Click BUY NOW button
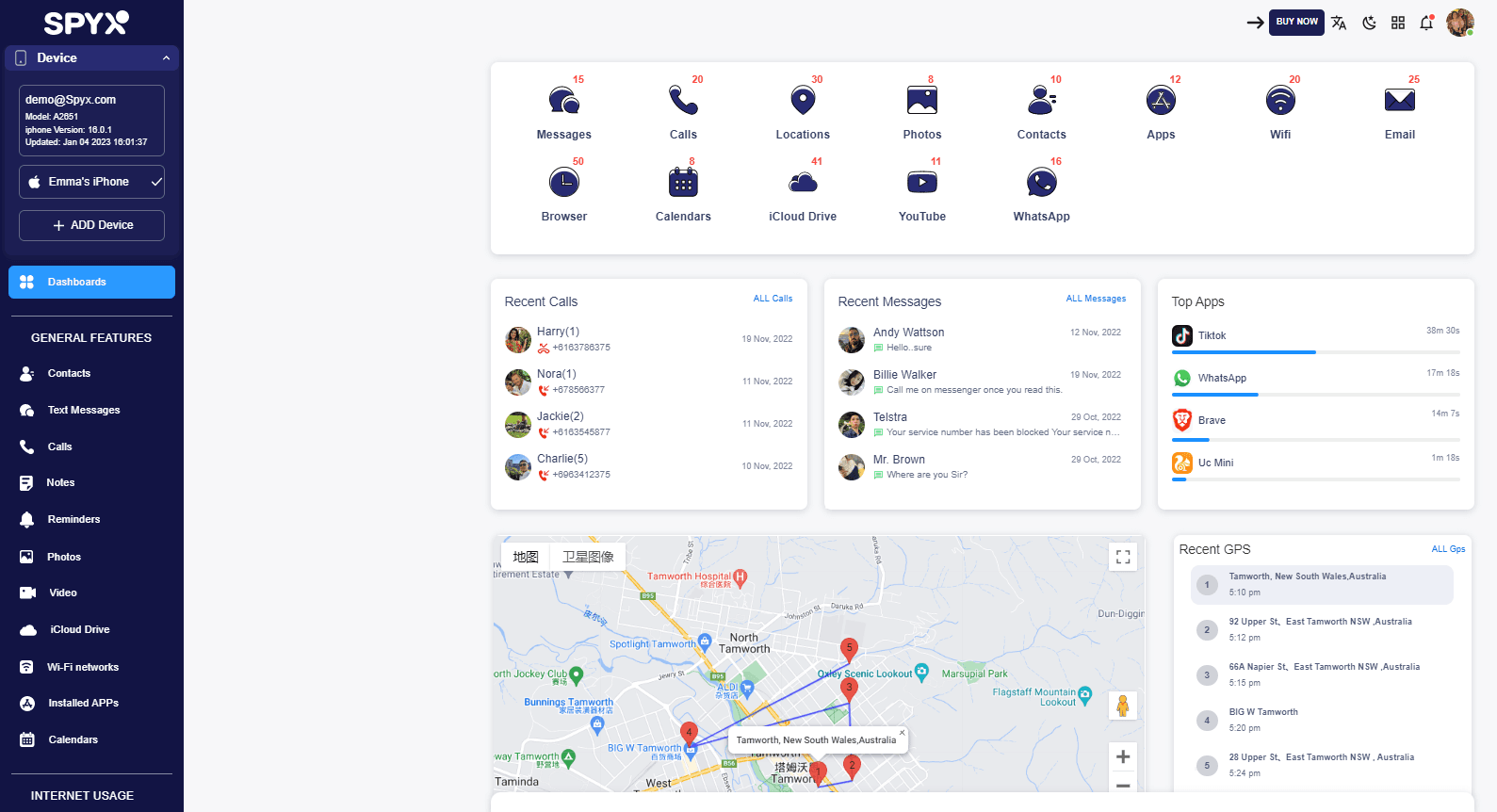Viewport: 1497px width, 812px height. (1296, 22)
